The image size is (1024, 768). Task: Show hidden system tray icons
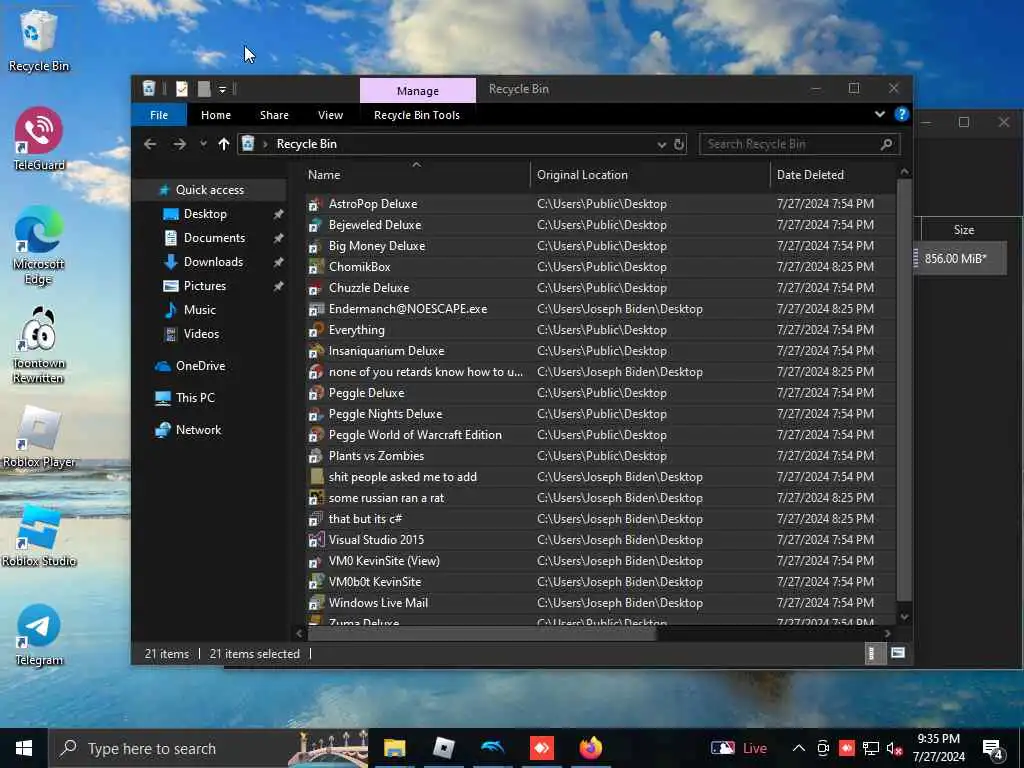click(x=799, y=748)
